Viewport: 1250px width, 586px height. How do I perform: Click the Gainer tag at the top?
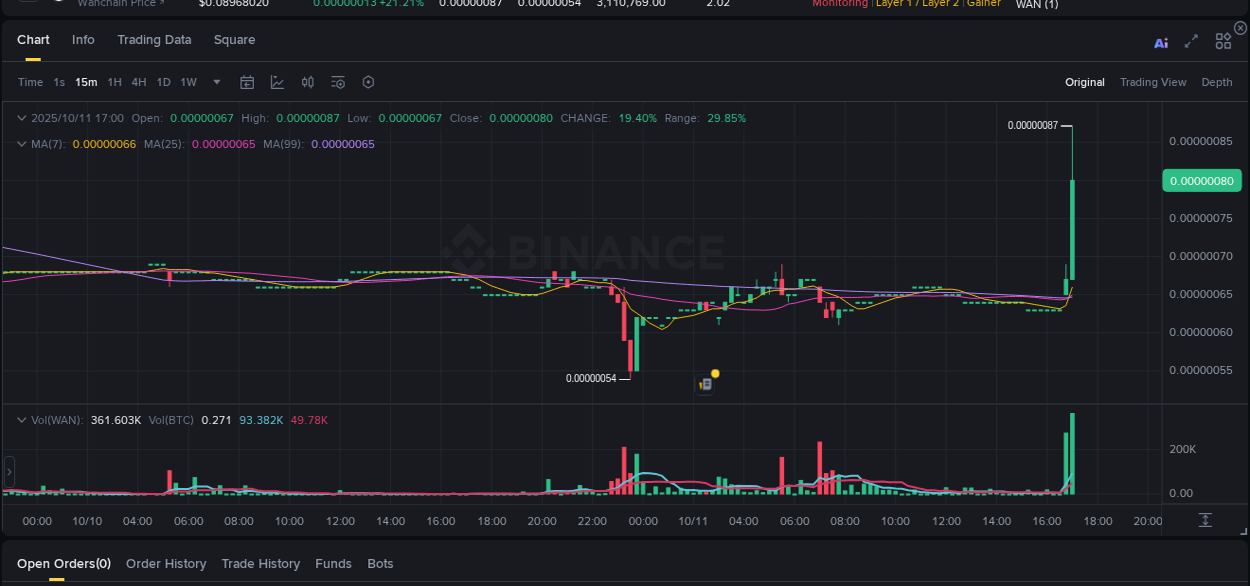click(x=984, y=3)
